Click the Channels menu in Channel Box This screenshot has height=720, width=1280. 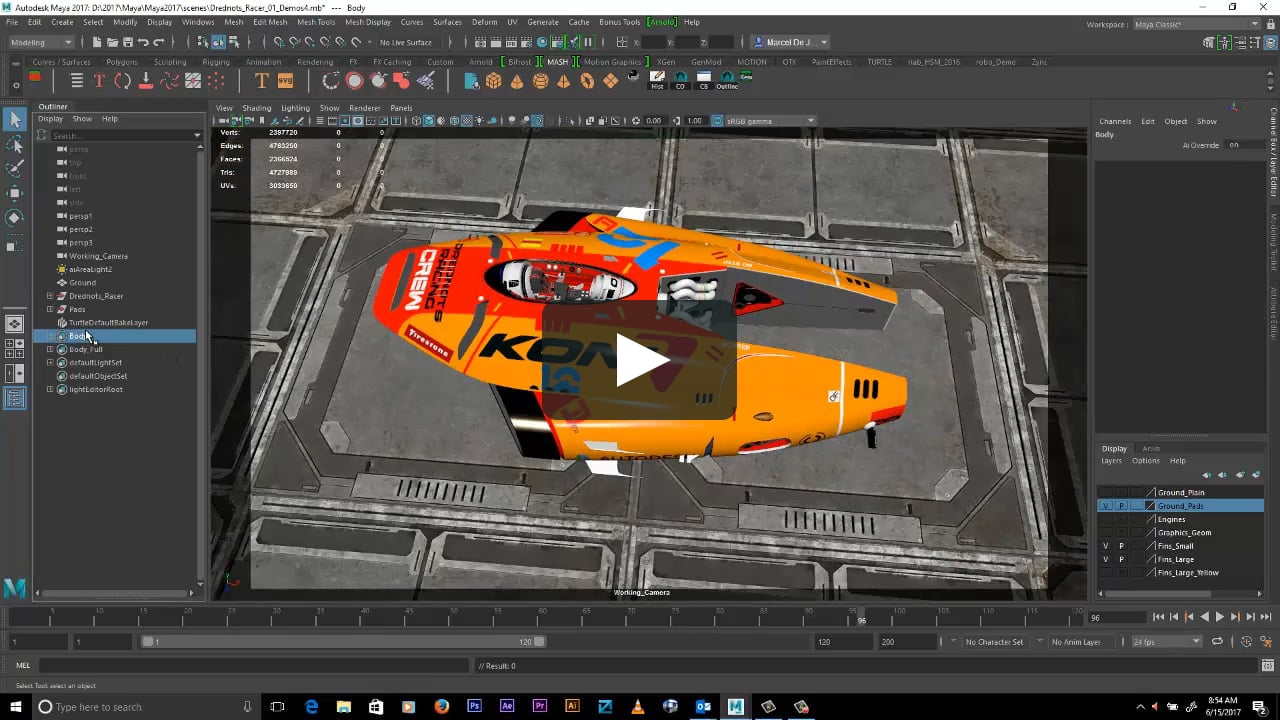1115,121
